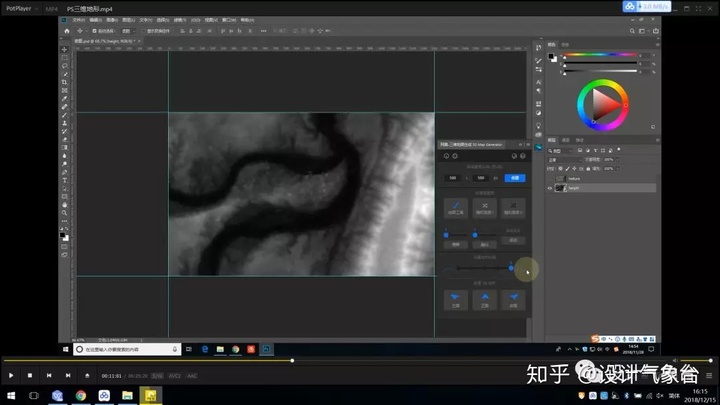Open the layer kind filter dropdown
720x405 pixels.
[560, 151]
